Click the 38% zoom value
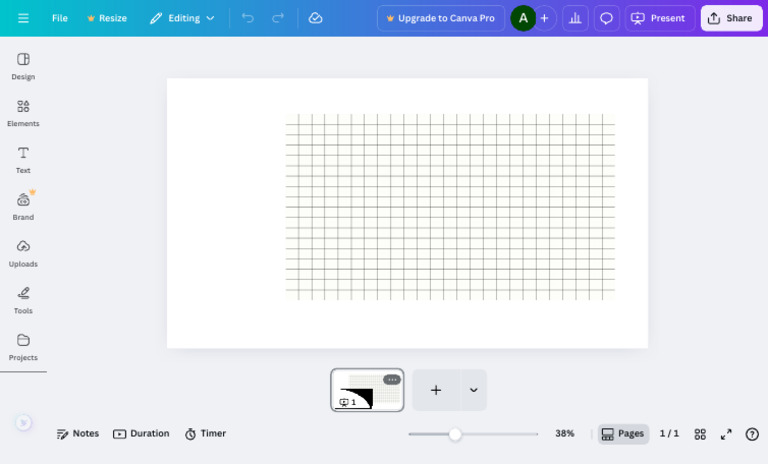Viewport: 768px width, 464px height. [565, 434]
